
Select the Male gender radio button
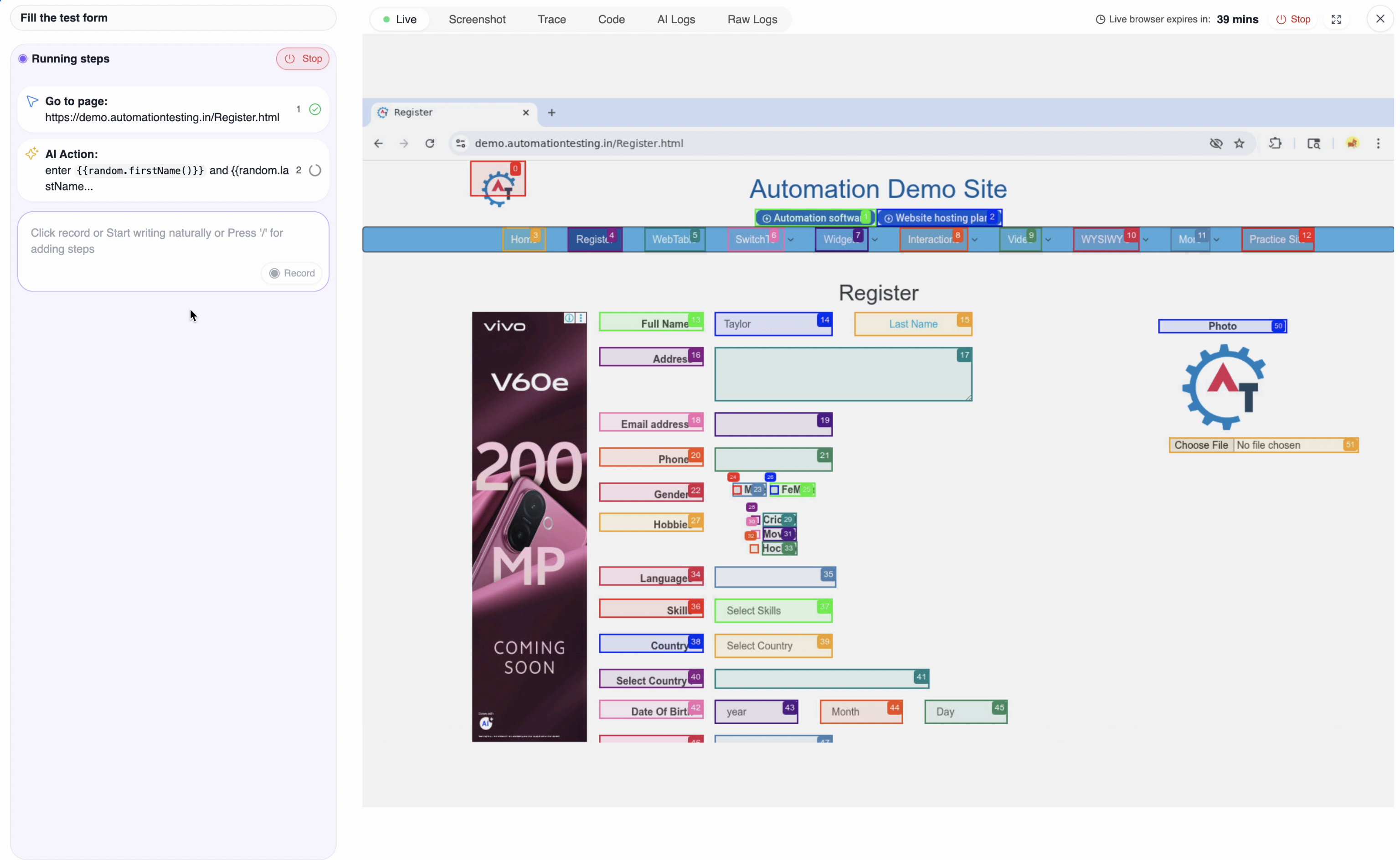737,490
